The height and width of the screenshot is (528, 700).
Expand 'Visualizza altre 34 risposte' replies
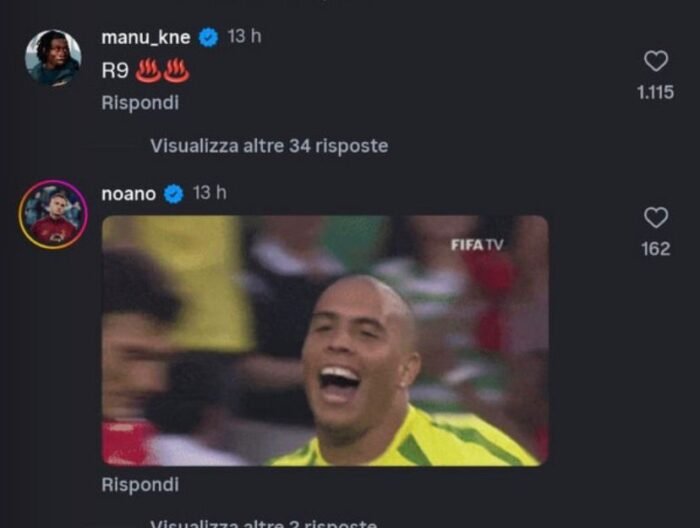269,146
